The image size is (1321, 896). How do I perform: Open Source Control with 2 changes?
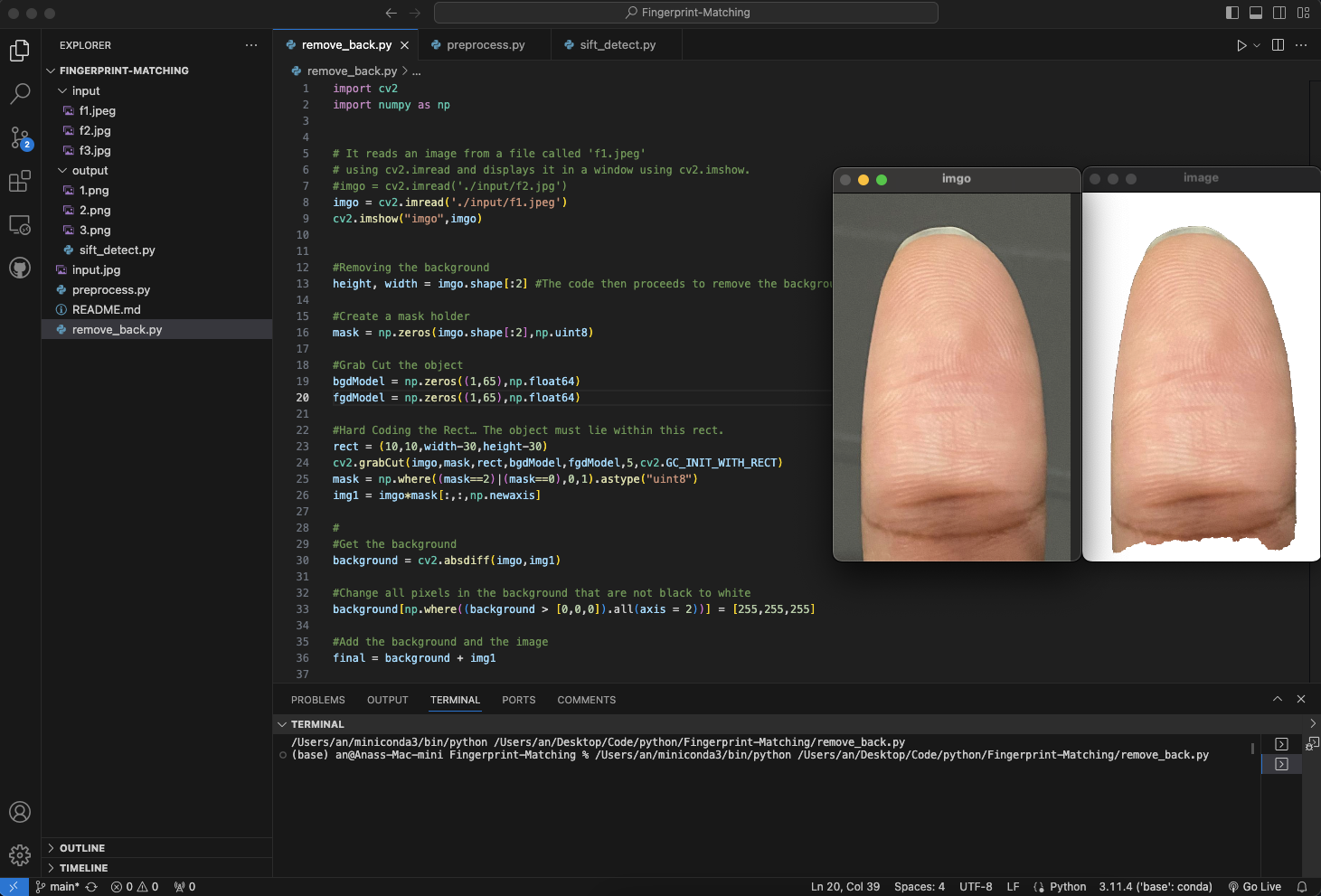tap(20, 137)
